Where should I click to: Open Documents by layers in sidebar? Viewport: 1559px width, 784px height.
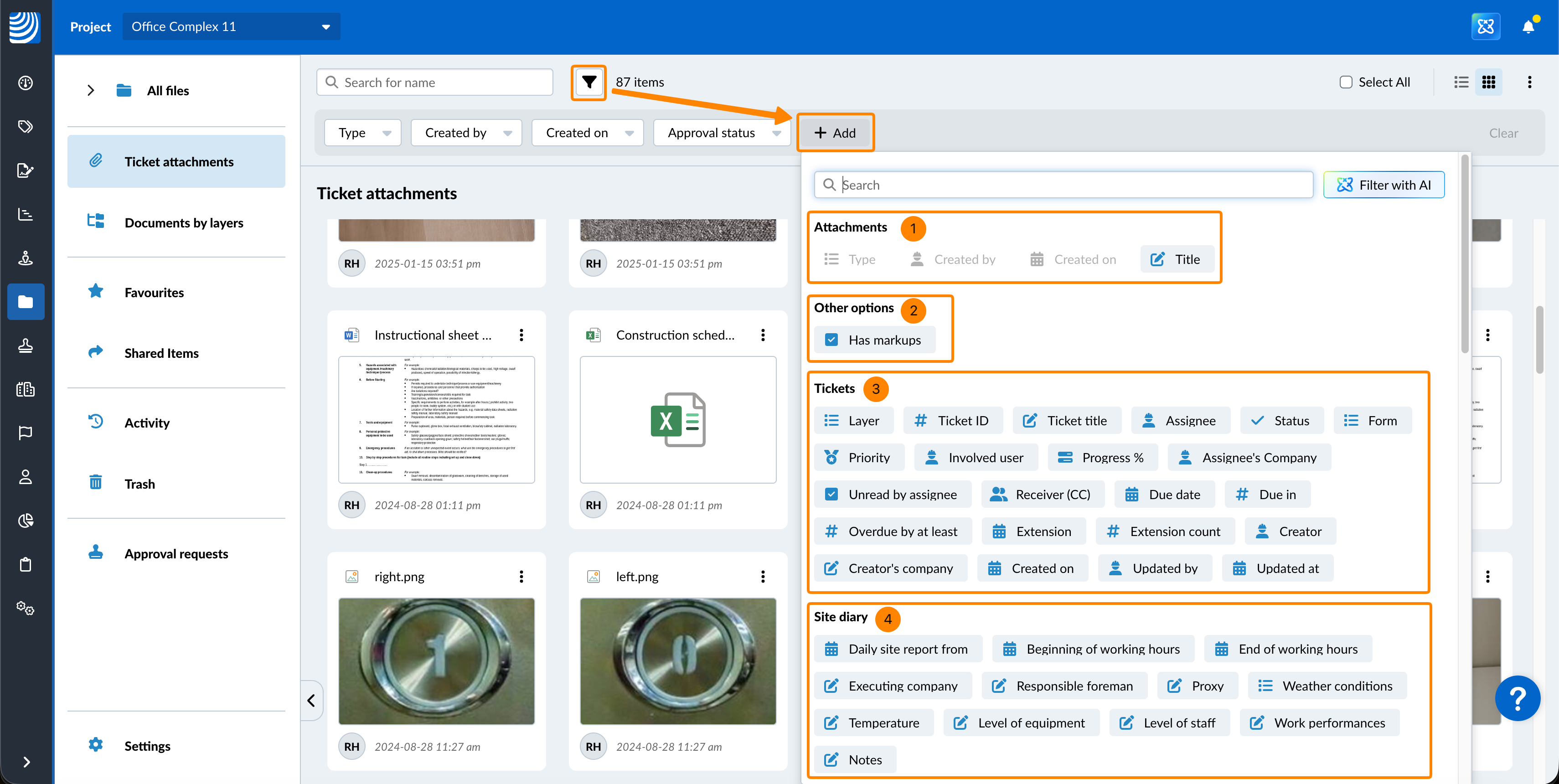pos(183,222)
